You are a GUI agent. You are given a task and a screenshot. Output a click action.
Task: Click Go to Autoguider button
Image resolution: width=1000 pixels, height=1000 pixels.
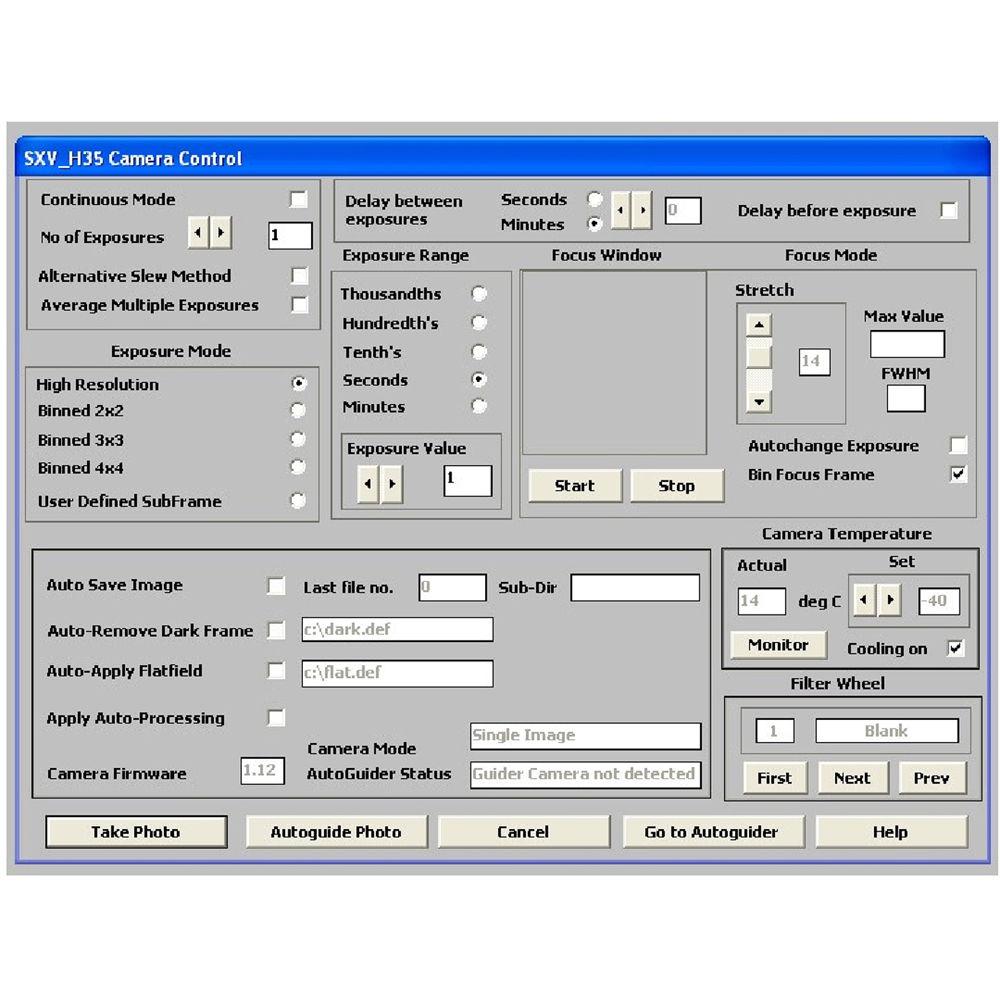click(x=710, y=832)
